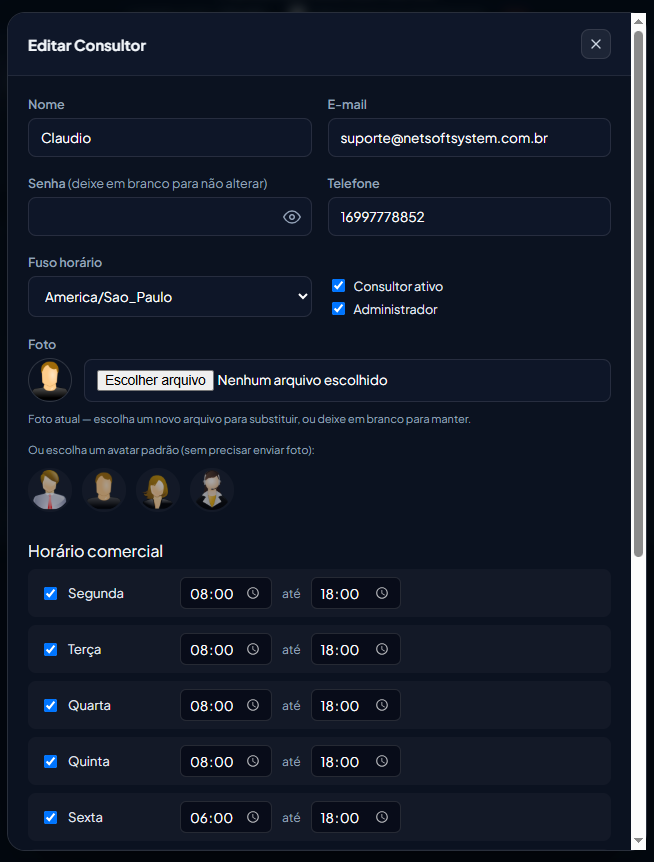The width and height of the screenshot is (654, 862).
Task: Click the scrollbar down arrow
Action: [639, 841]
